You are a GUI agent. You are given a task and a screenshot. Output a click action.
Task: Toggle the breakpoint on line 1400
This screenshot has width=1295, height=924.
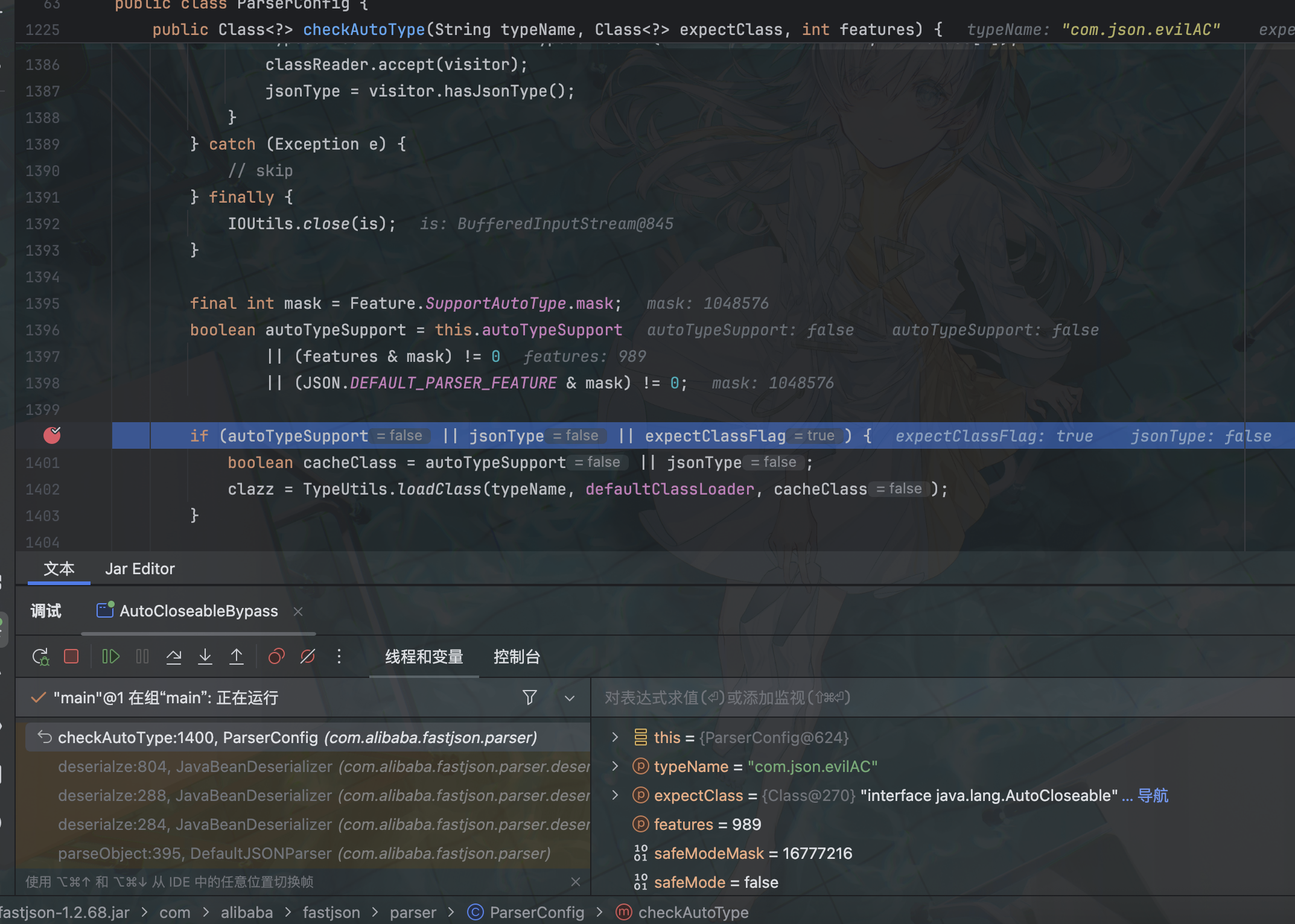(52, 435)
